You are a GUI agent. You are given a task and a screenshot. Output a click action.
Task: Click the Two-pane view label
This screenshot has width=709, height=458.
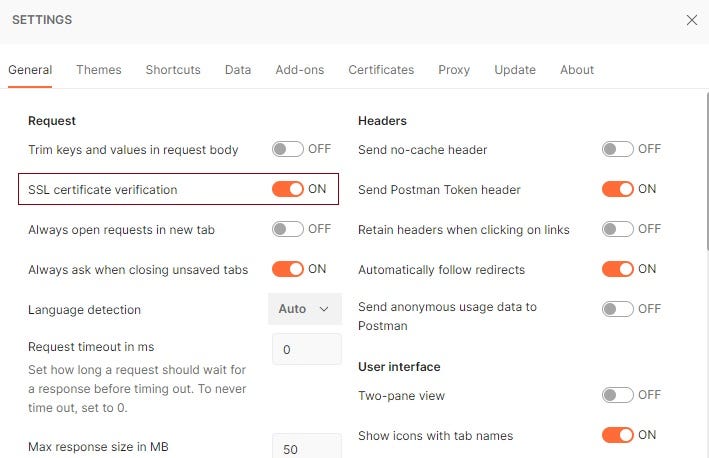point(402,396)
